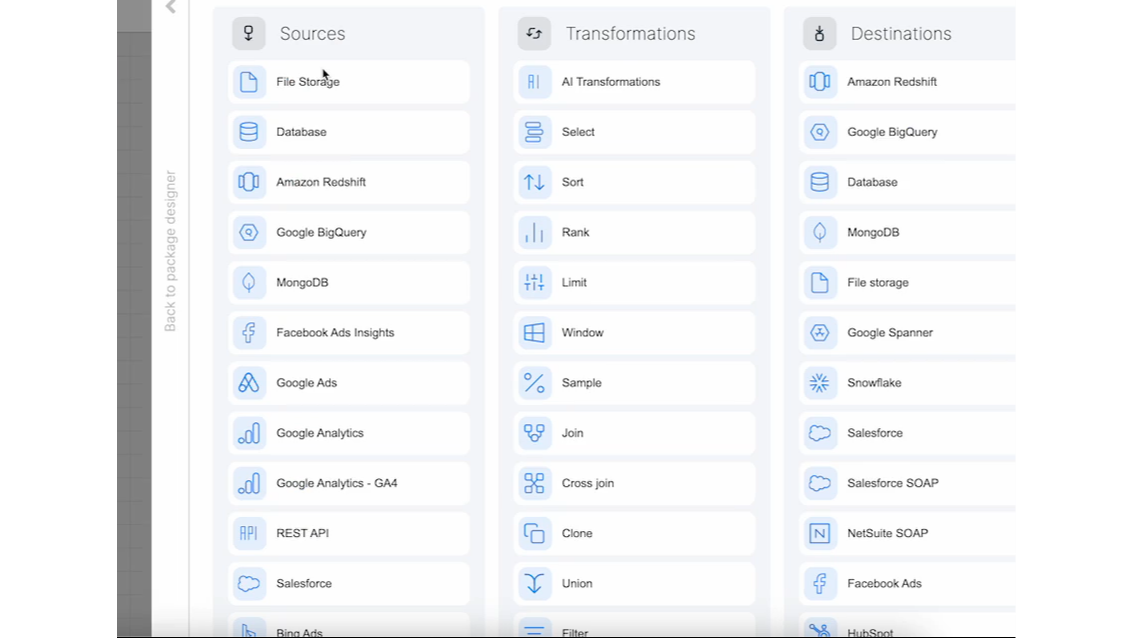
Task: Add the Clone transformation
Action: coord(577,533)
